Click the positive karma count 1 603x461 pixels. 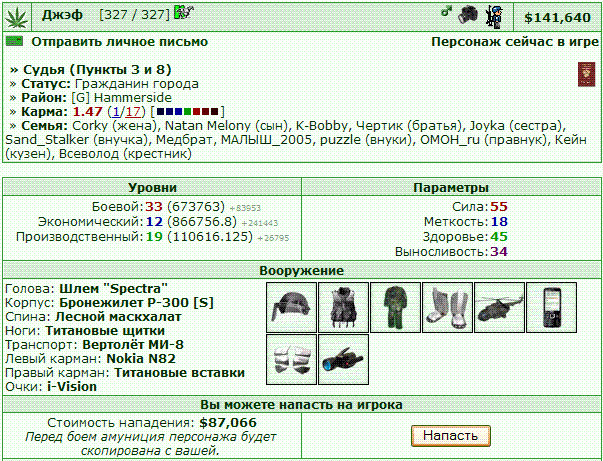point(116,112)
